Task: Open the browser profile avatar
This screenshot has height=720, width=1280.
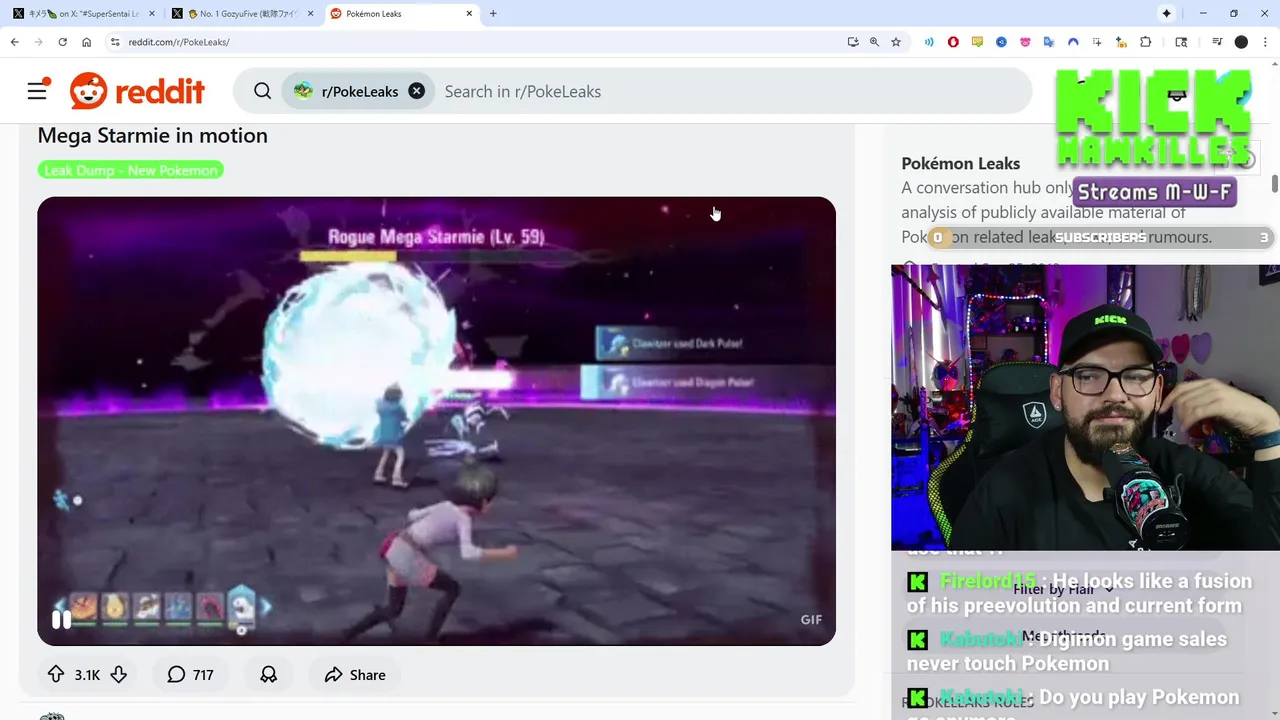Action: point(1241,42)
